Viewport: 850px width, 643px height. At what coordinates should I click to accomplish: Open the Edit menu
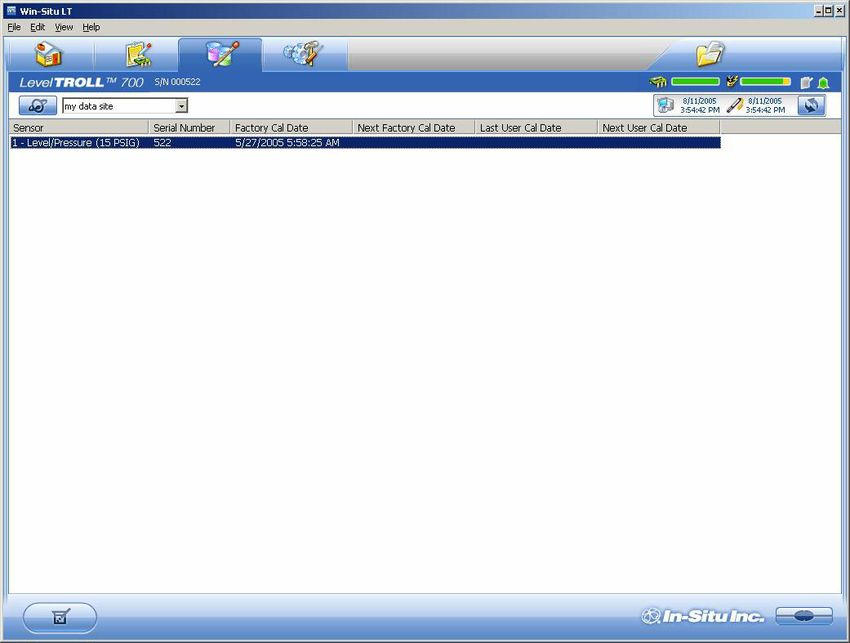(37, 27)
